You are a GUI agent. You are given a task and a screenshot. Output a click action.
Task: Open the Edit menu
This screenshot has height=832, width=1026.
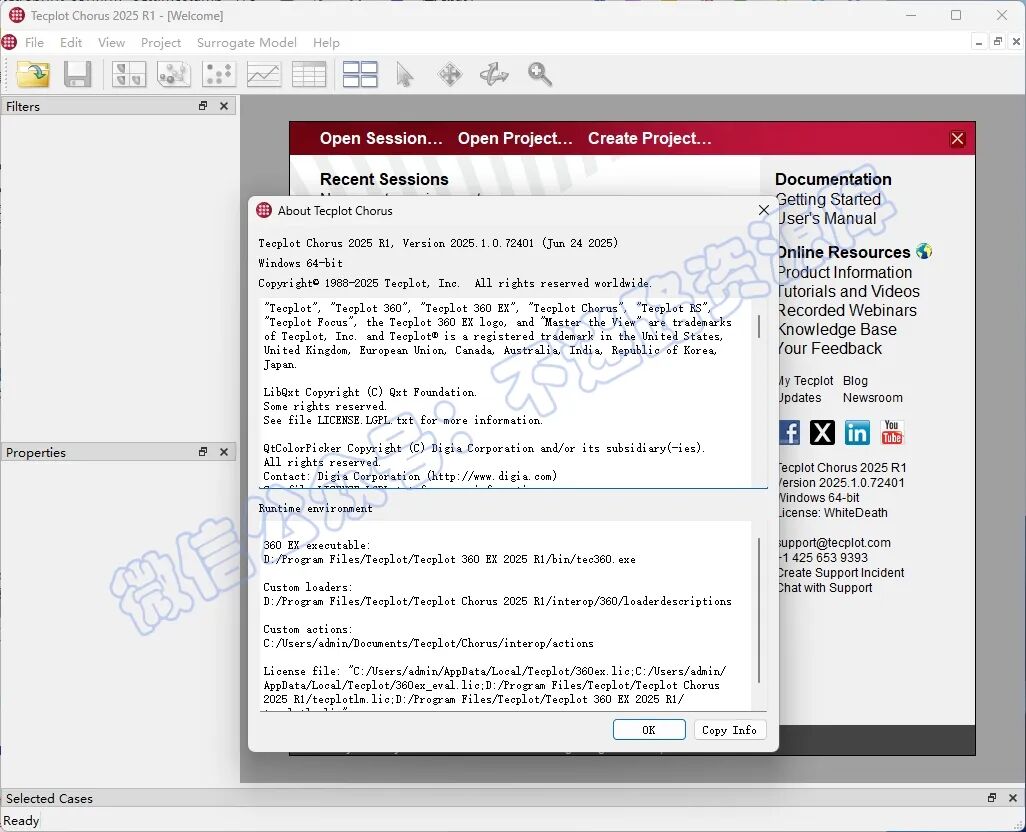coord(71,43)
